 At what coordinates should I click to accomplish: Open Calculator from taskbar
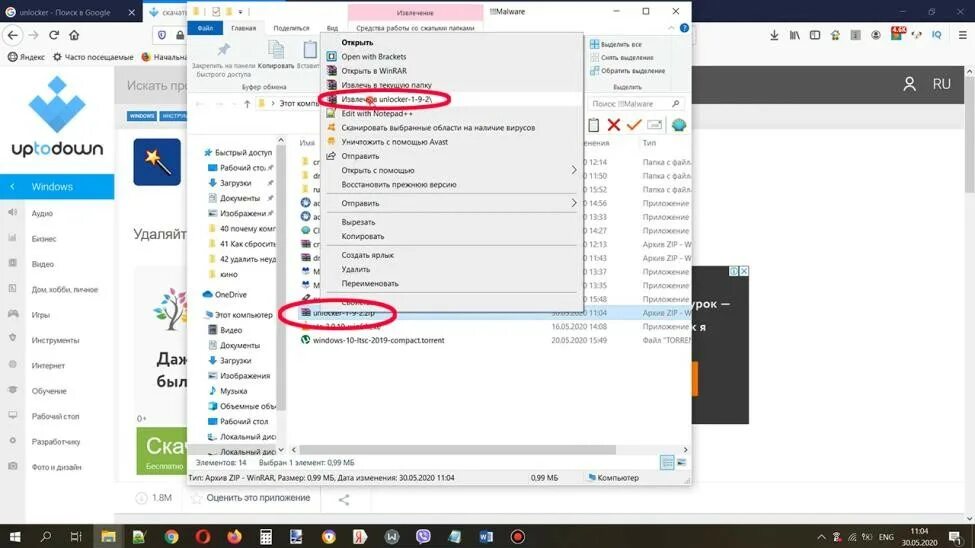pyautogui.click(x=266, y=536)
